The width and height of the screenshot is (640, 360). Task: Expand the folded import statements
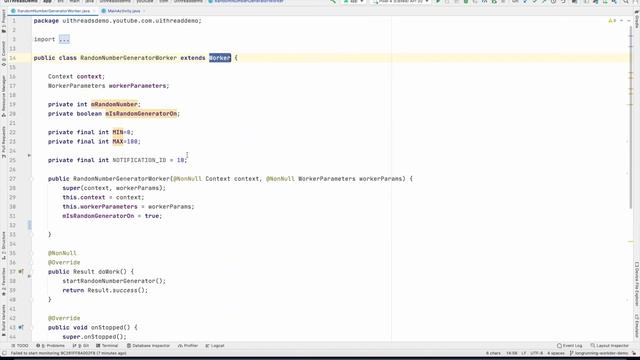(x=64, y=39)
